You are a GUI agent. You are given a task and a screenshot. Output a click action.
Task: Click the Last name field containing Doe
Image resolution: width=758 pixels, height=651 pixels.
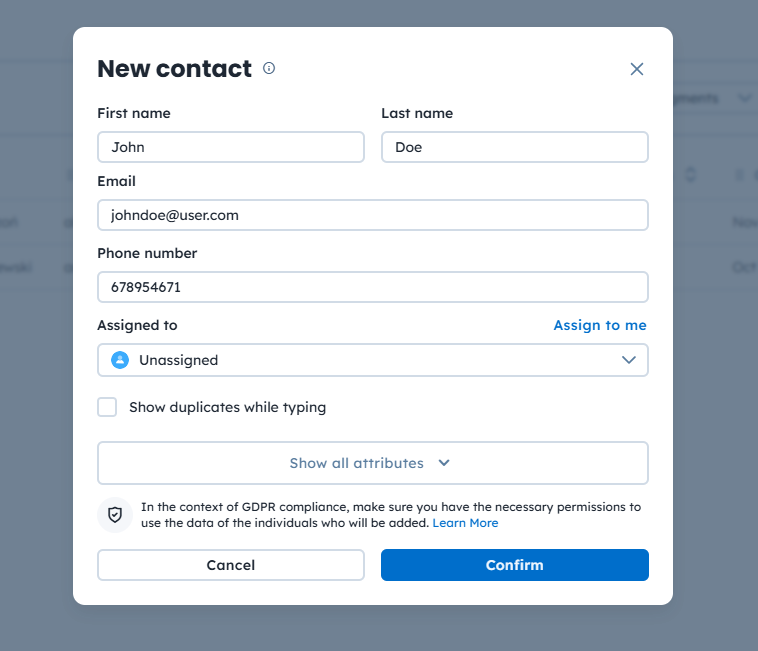tap(515, 147)
